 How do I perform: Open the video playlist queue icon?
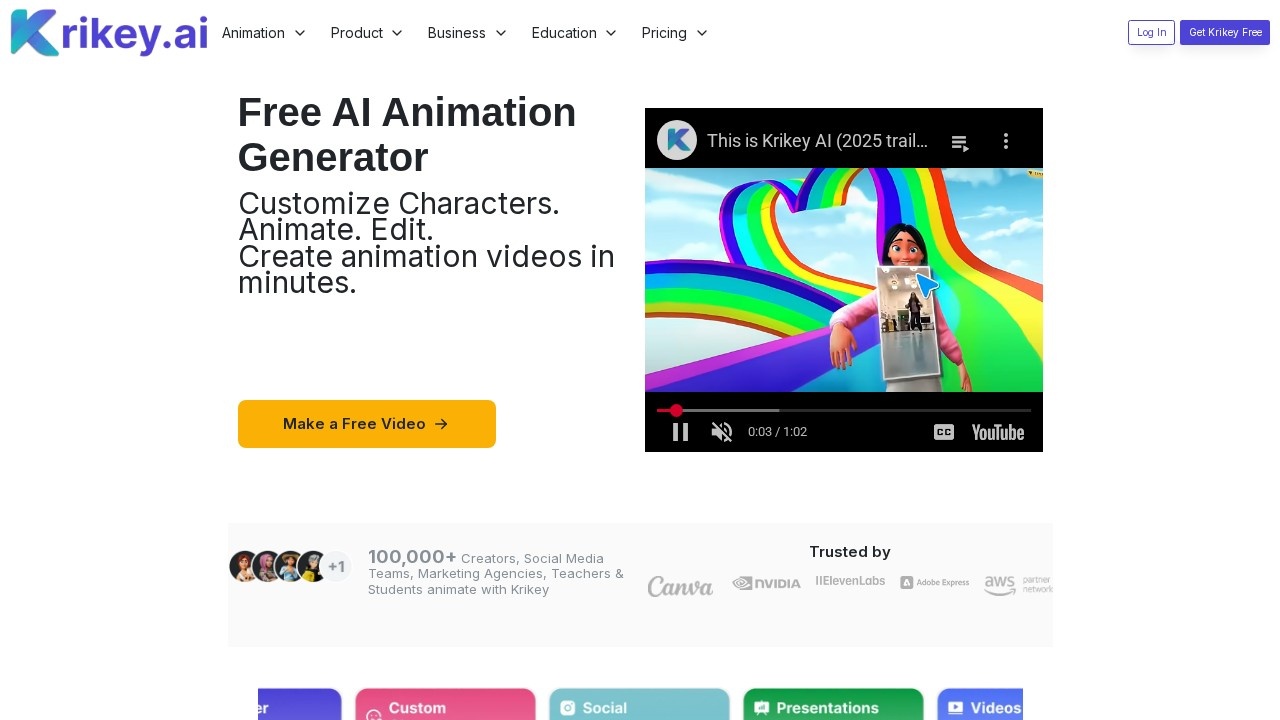click(x=960, y=142)
